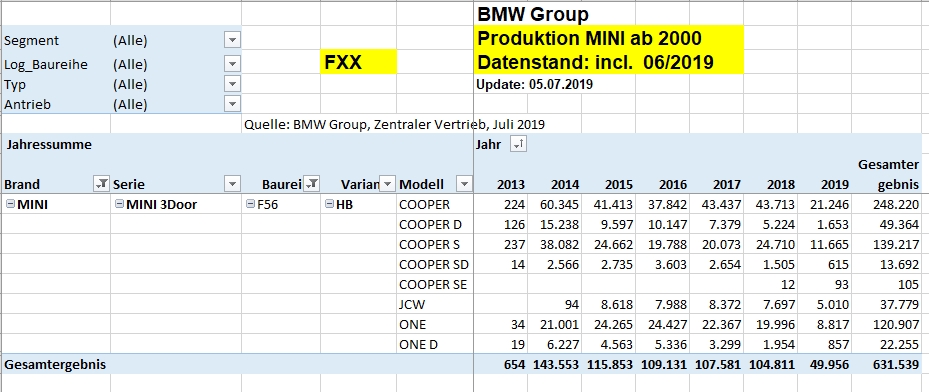The width and height of the screenshot is (929, 392).
Task: Open the Modell column dropdown arrow
Action: click(x=464, y=184)
